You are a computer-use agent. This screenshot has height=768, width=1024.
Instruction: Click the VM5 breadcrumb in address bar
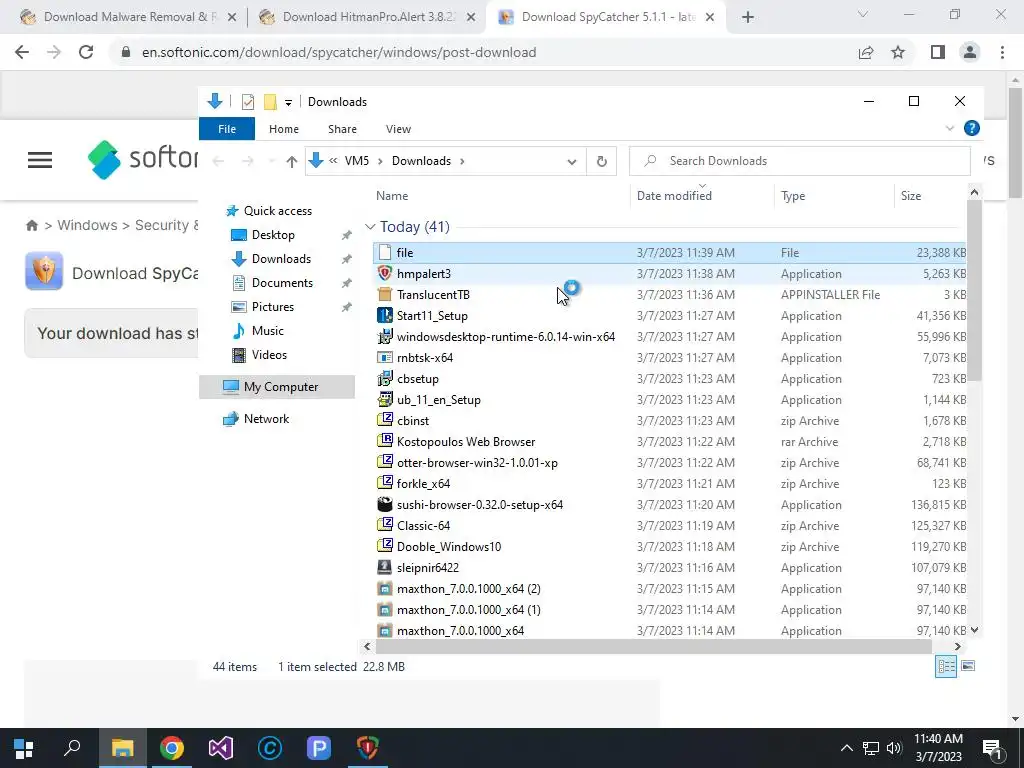click(357, 161)
